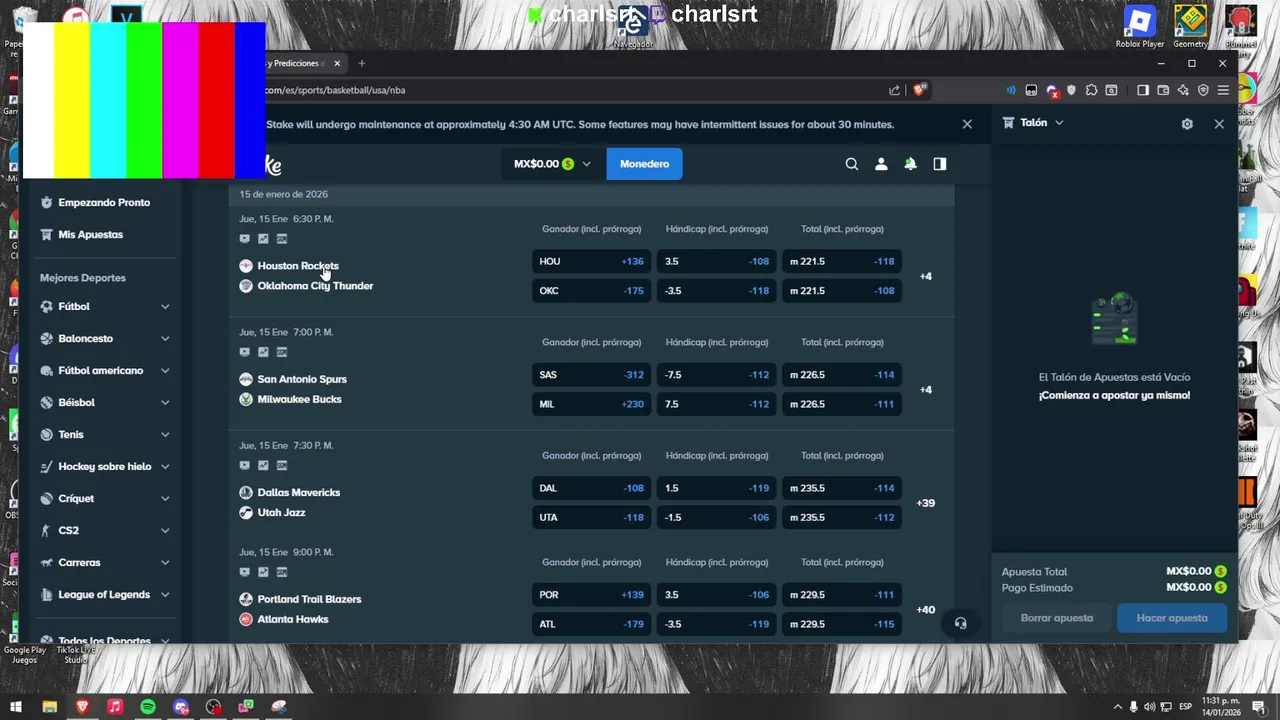Open a new browser tab
1280x720 pixels.
[x=362, y=63]
